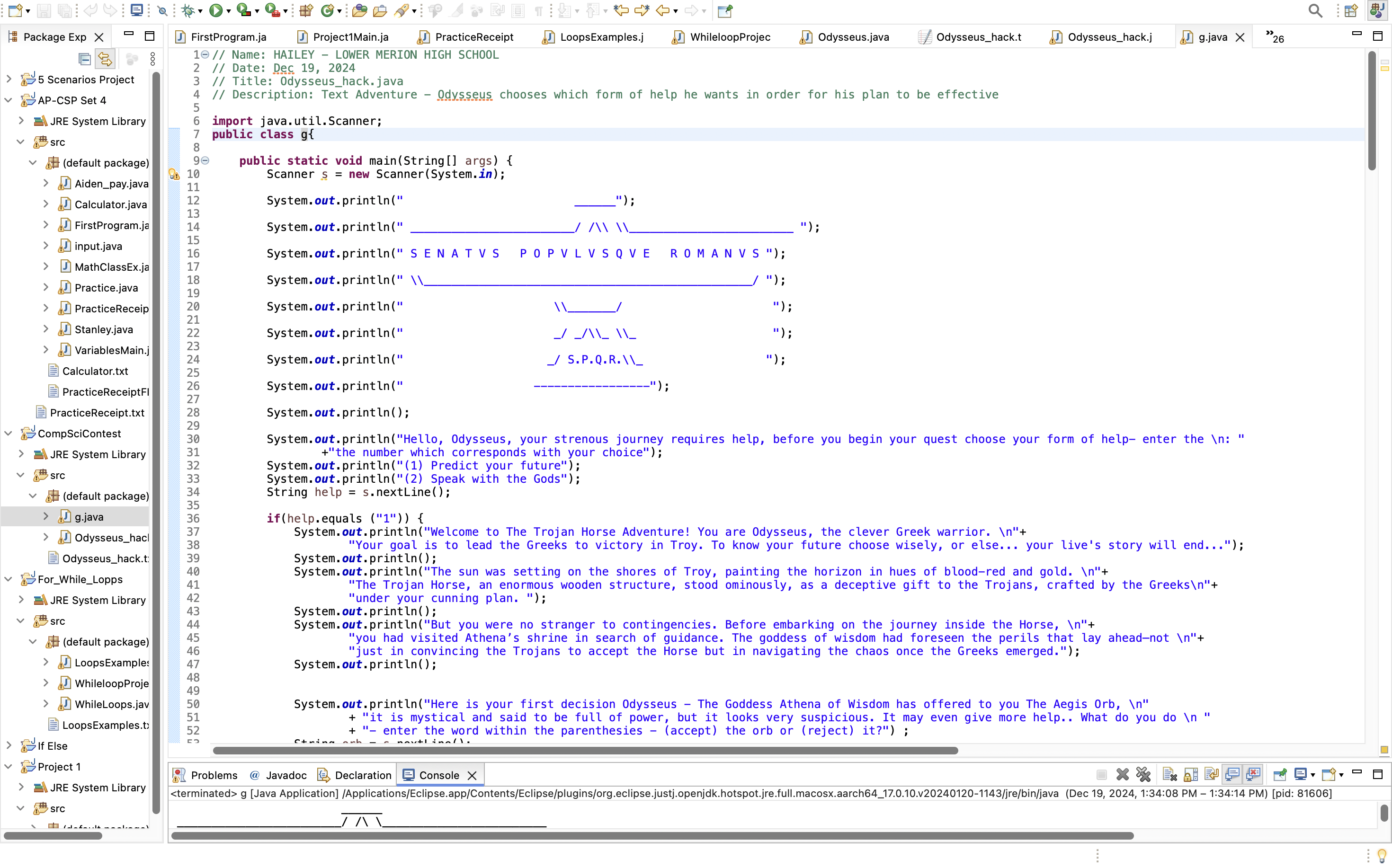Toggle Scroll Lock in the console toolbar
The image size is (1392, 868).
point(1190,774)
